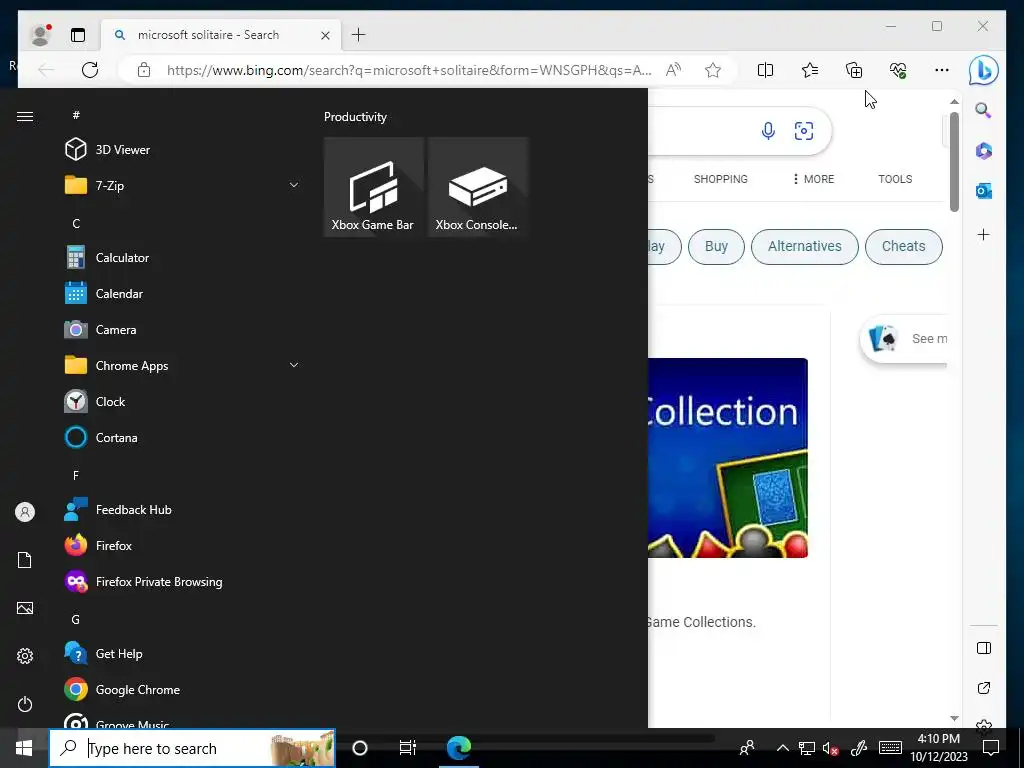Open Edge Collections
1024x768 pixels.
click(854, 70)
